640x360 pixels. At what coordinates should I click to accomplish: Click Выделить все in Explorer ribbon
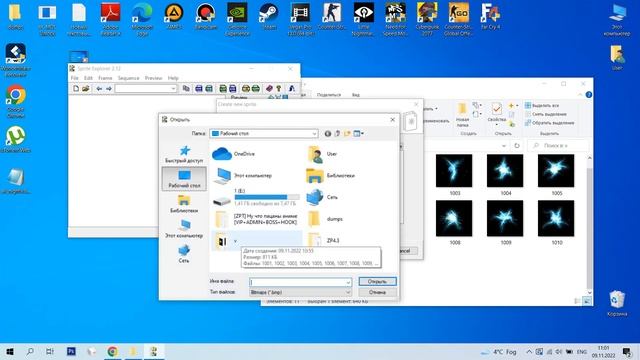(x=542, y=105)
